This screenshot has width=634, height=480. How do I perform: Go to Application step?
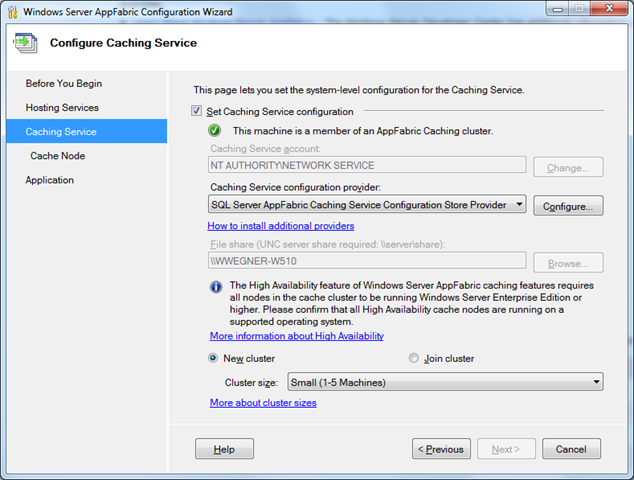coord(50,180)
